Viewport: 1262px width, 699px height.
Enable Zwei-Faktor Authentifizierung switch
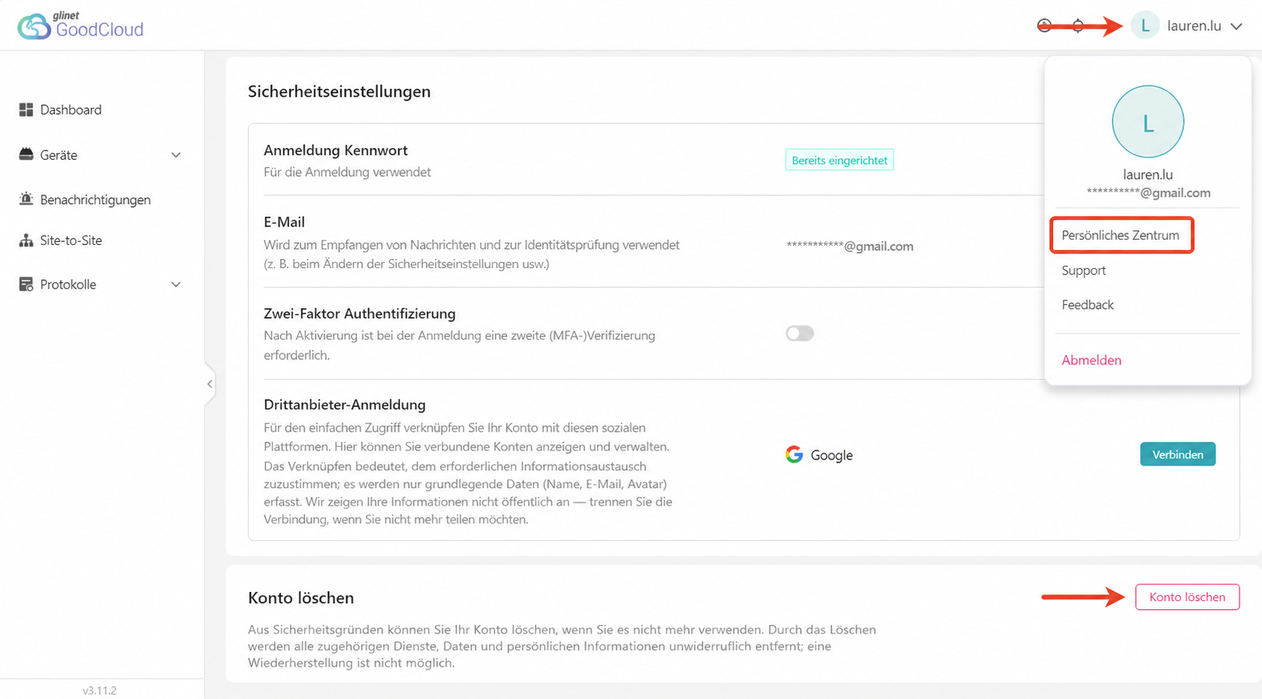click(x=800, y=334)
